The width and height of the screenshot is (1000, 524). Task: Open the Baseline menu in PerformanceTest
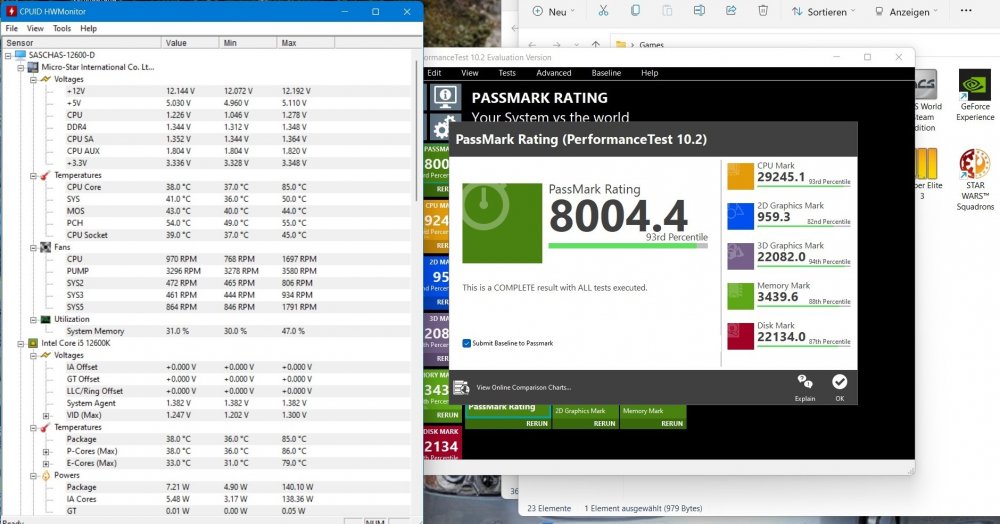click(606, 73)
